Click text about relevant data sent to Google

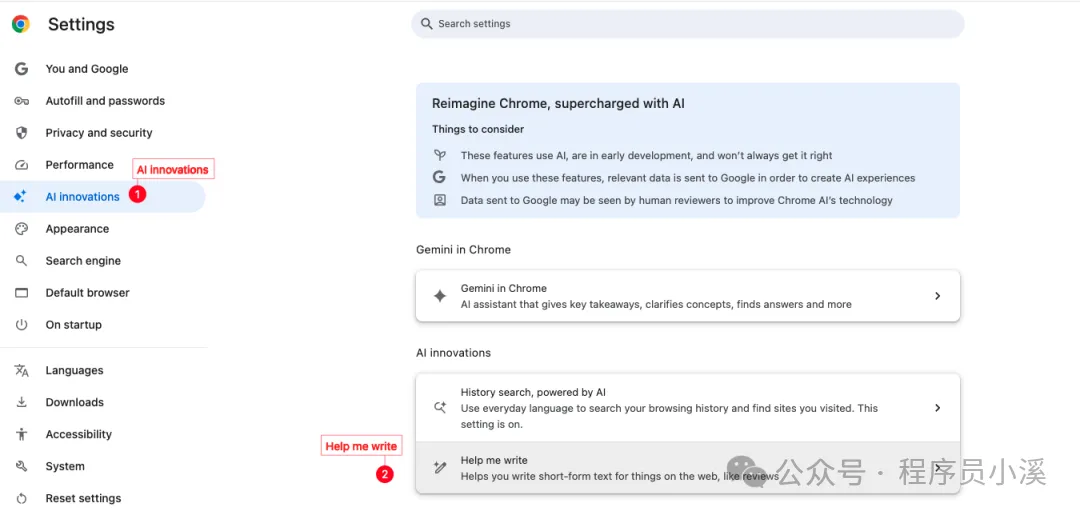pyautogui.click(x=687, y=178)
